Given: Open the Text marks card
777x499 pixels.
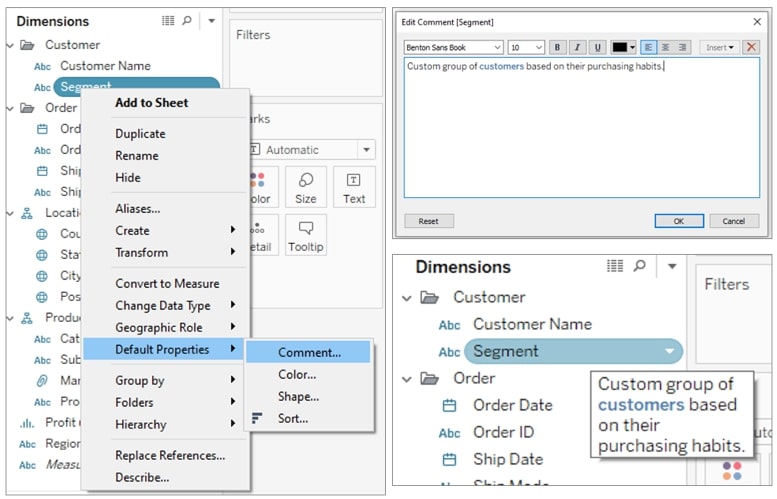Looking at the screenshot, I should (354, 187).
